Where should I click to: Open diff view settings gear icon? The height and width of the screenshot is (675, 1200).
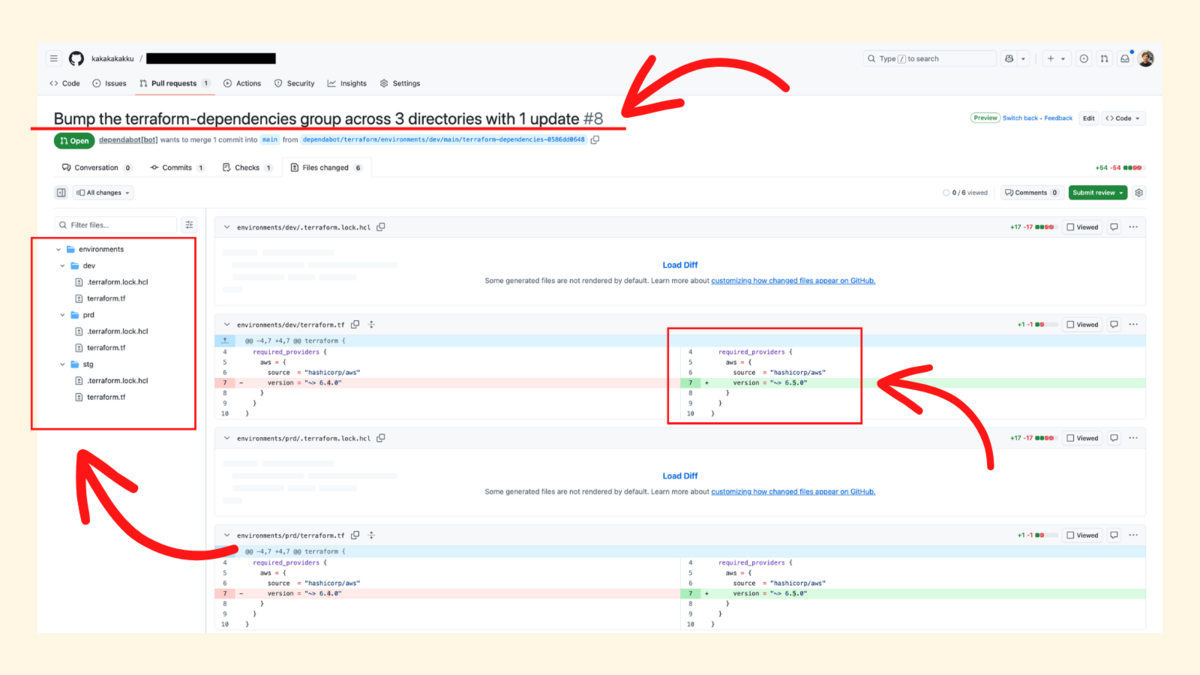pyautogui.click(x=1139, y=193)
